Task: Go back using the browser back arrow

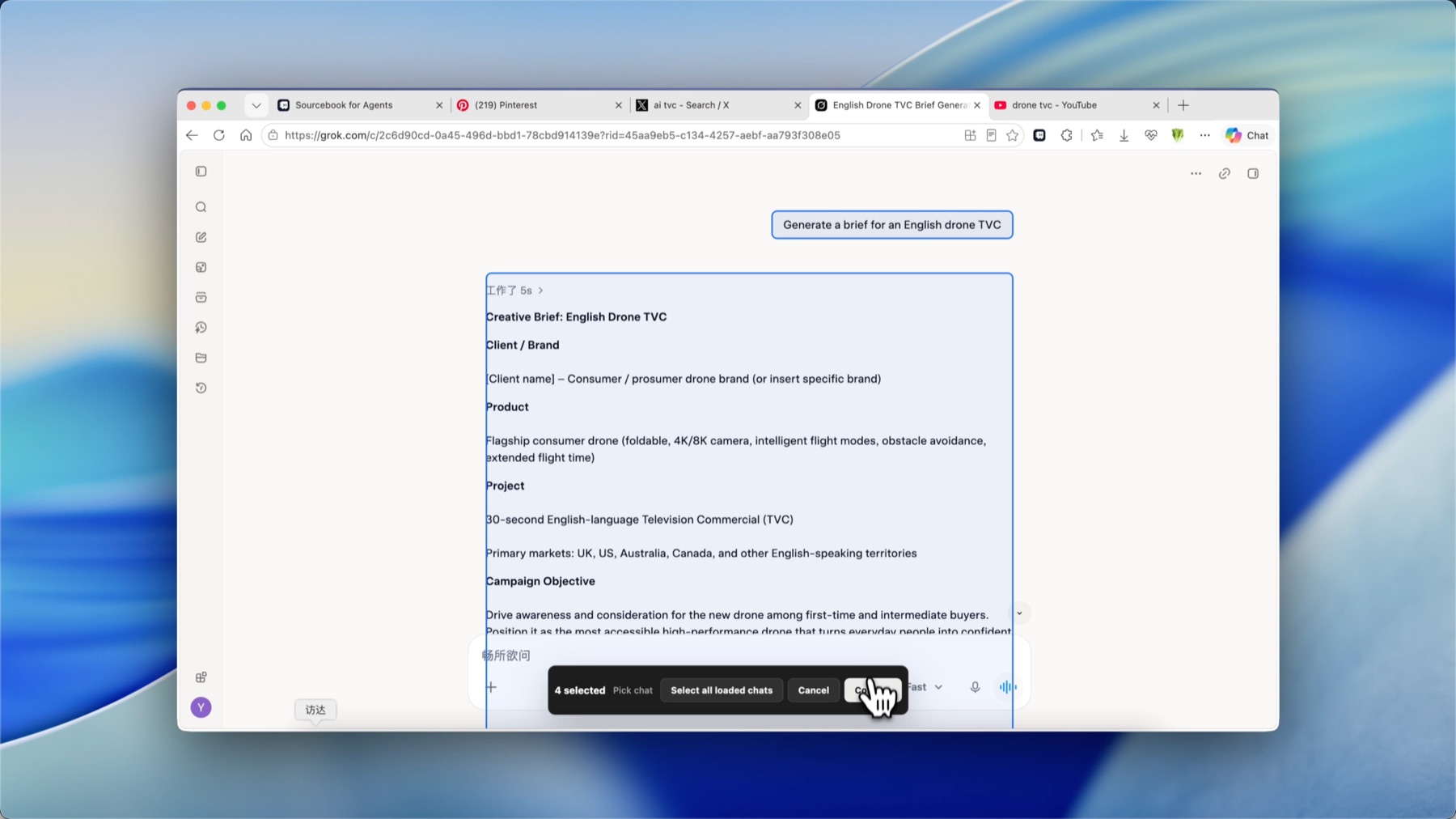Action: (x=192, y=135)
